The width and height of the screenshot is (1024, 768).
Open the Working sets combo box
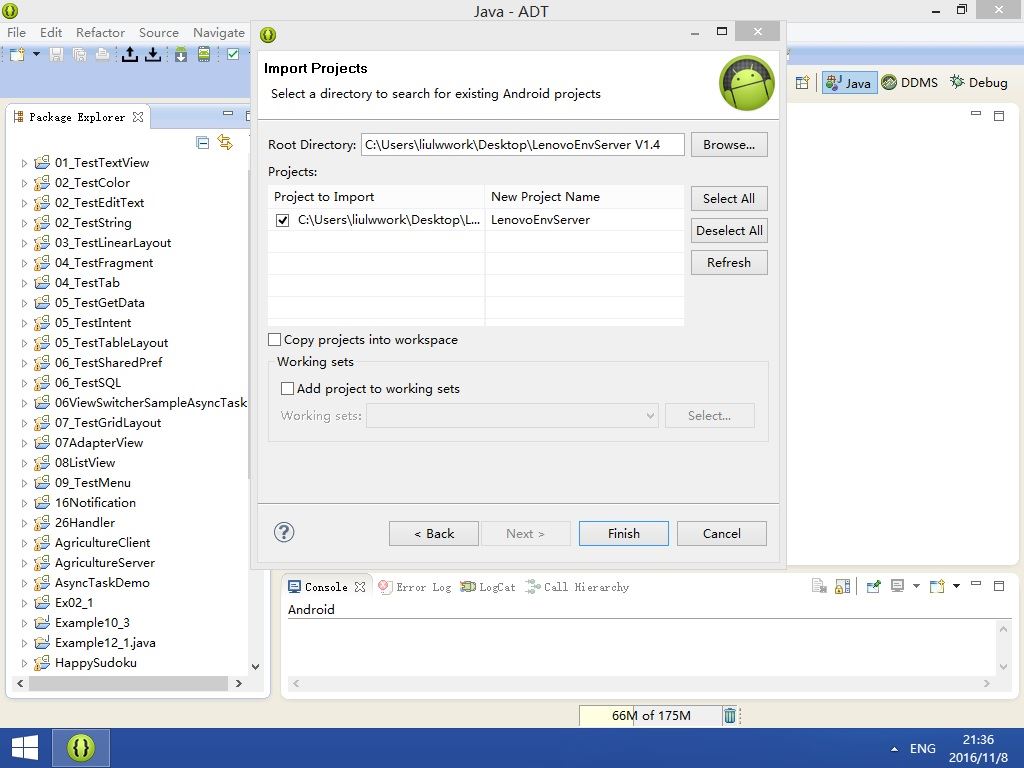(512, 416)
